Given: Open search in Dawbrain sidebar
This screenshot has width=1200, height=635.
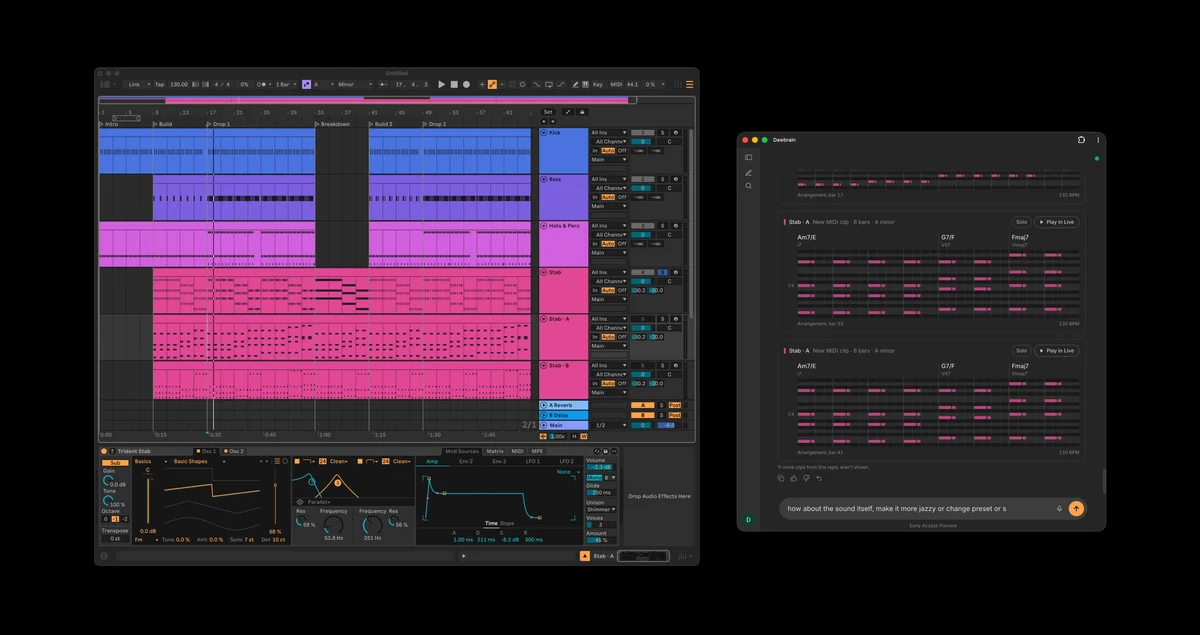Looking at the screenshot, I should 748,186.
